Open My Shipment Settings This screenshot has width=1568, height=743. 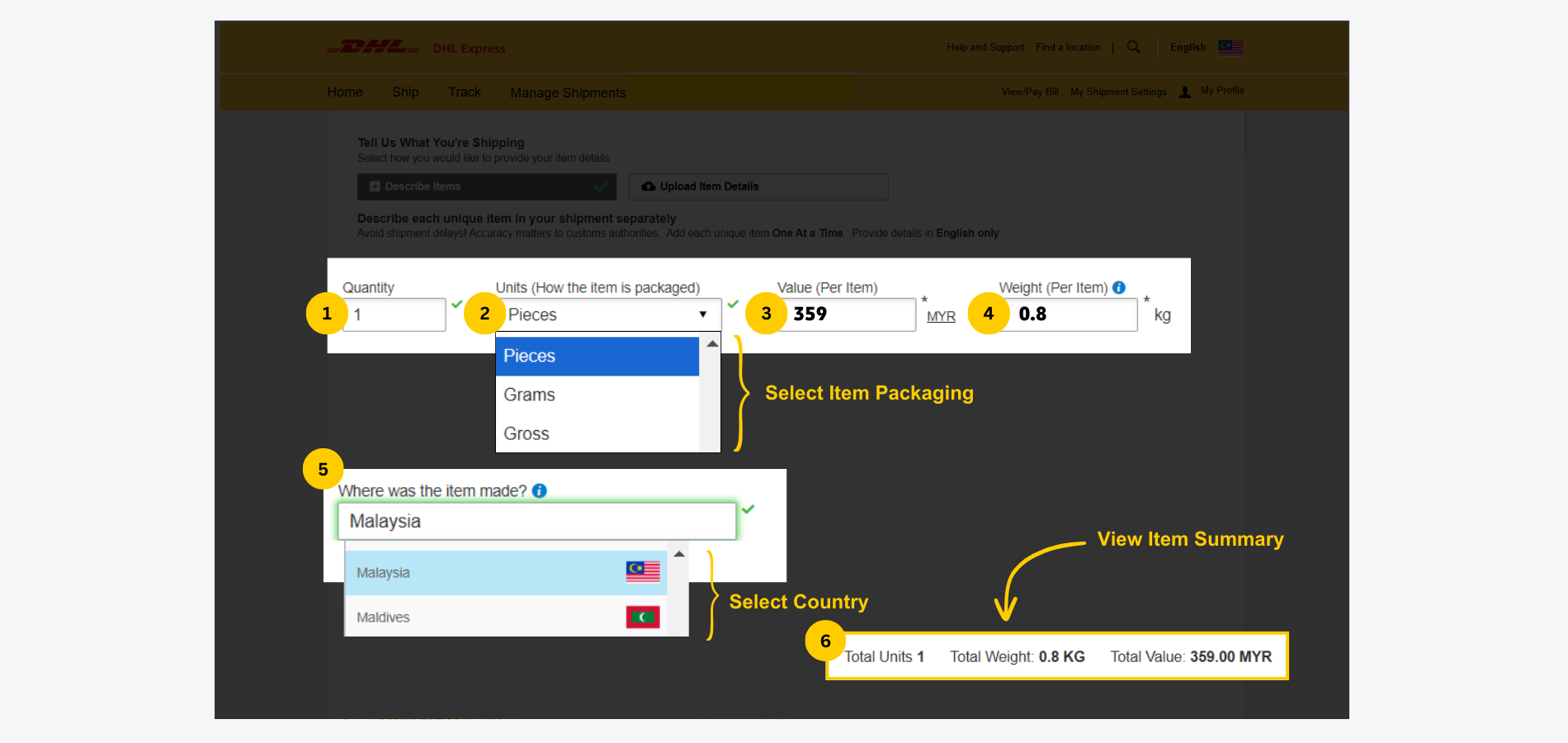1118,92
